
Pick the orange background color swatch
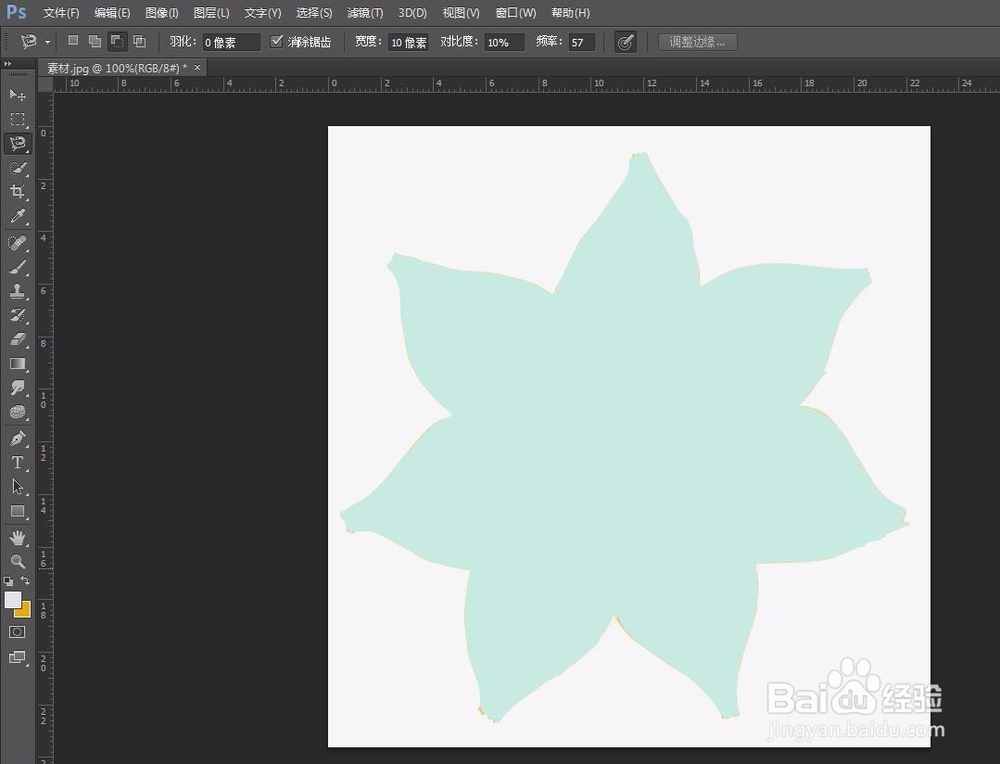[25, 612]
